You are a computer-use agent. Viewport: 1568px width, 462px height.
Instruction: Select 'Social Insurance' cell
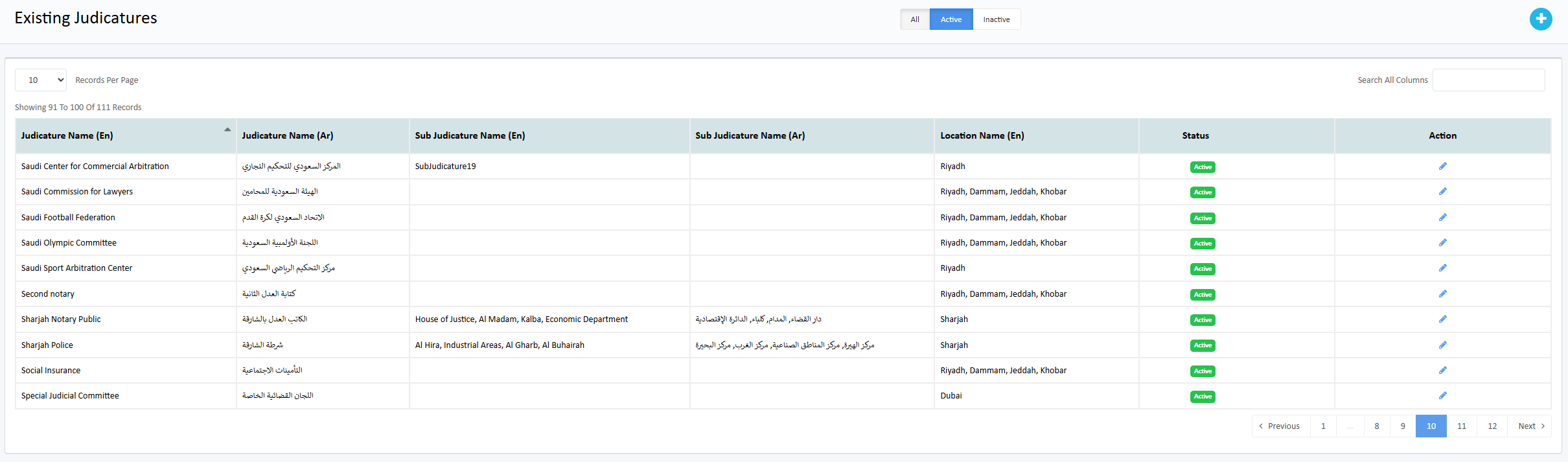[126, 371]
